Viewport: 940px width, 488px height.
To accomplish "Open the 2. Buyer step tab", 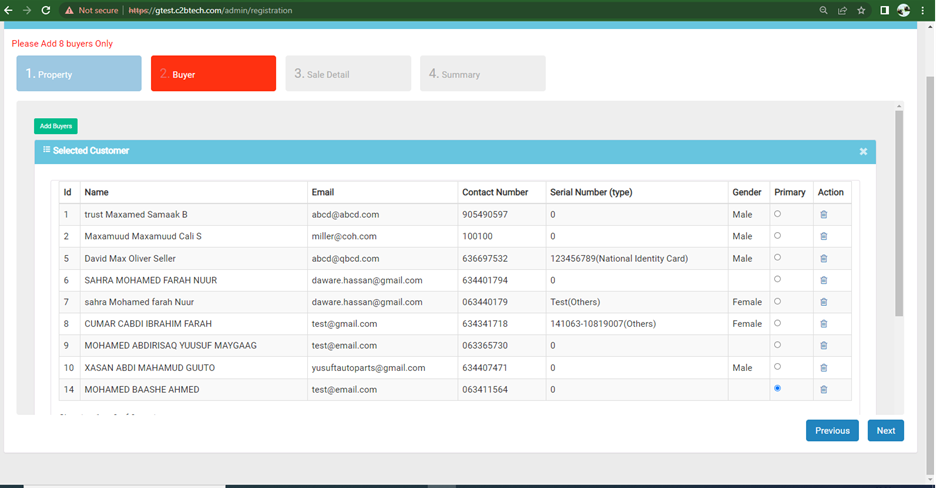I will [213, 74].
